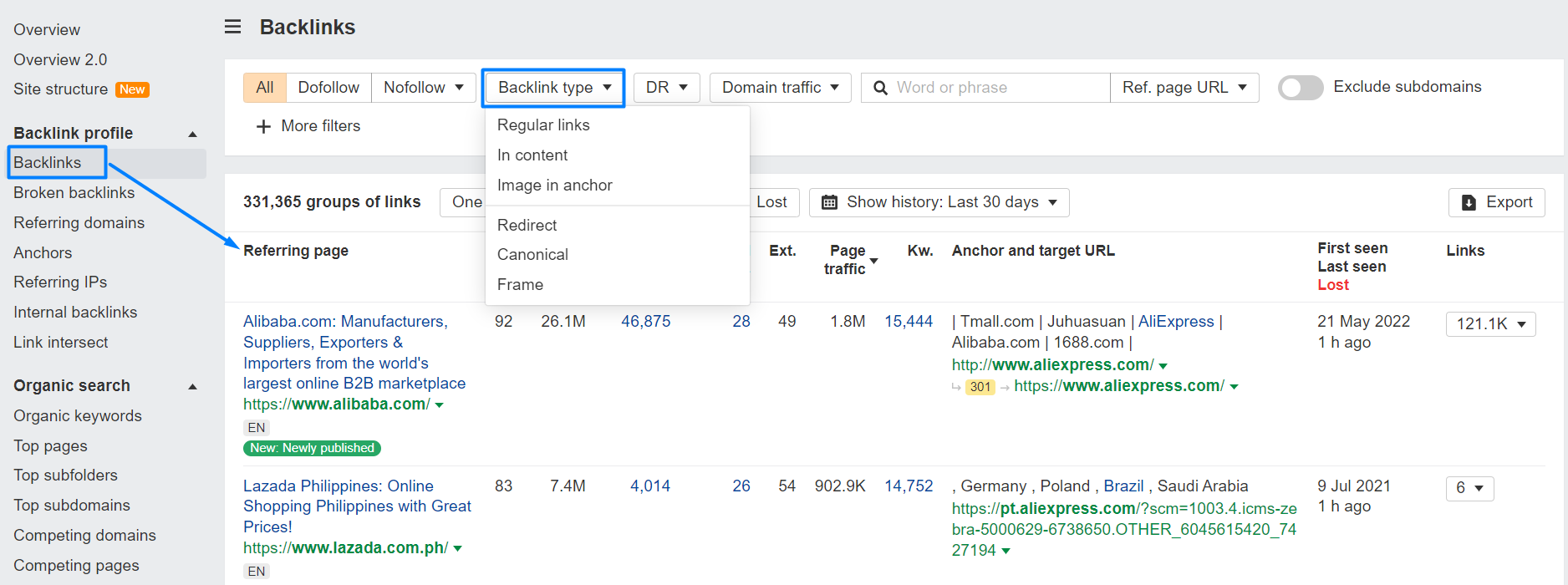
Task: Open Top subdomains report
Action: tap(72, 506)
